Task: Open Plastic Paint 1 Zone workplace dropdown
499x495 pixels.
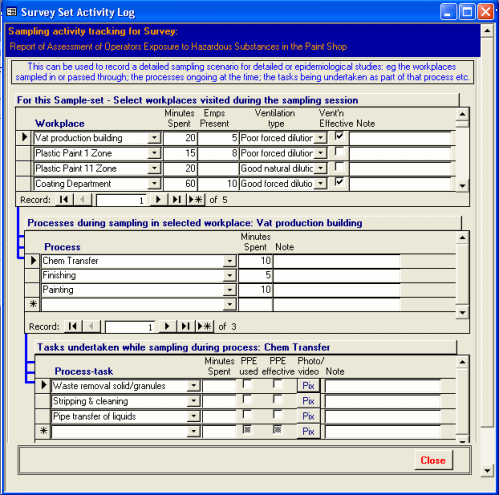Action: pos(154,153)
